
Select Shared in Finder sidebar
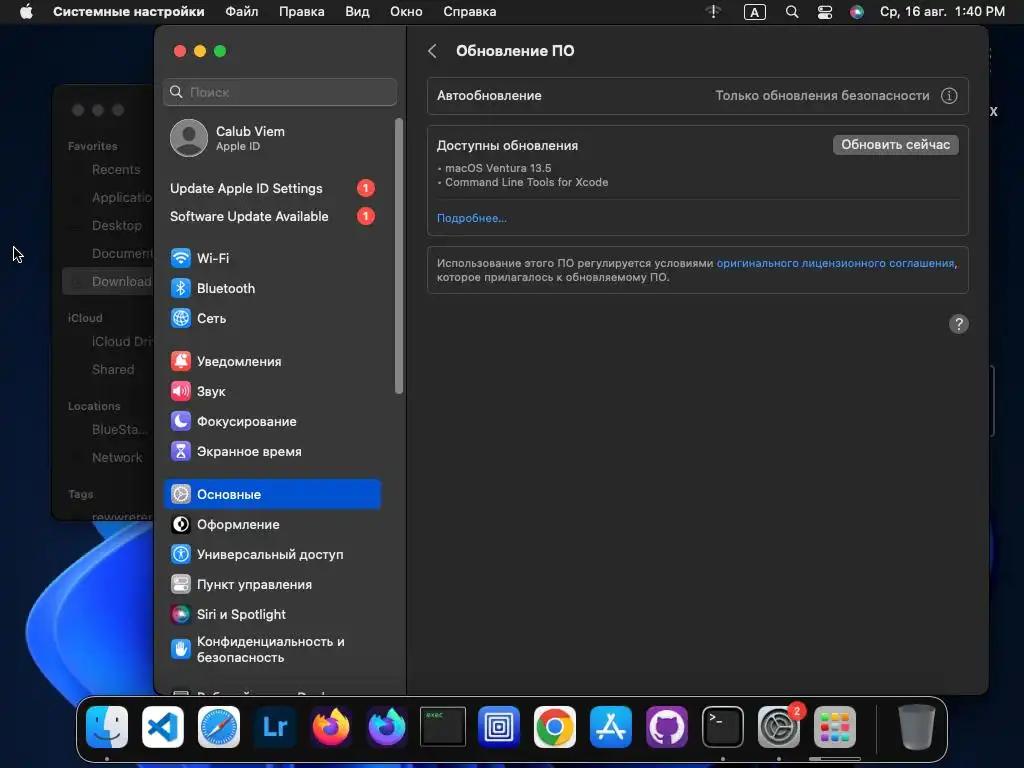pos(113,370)
